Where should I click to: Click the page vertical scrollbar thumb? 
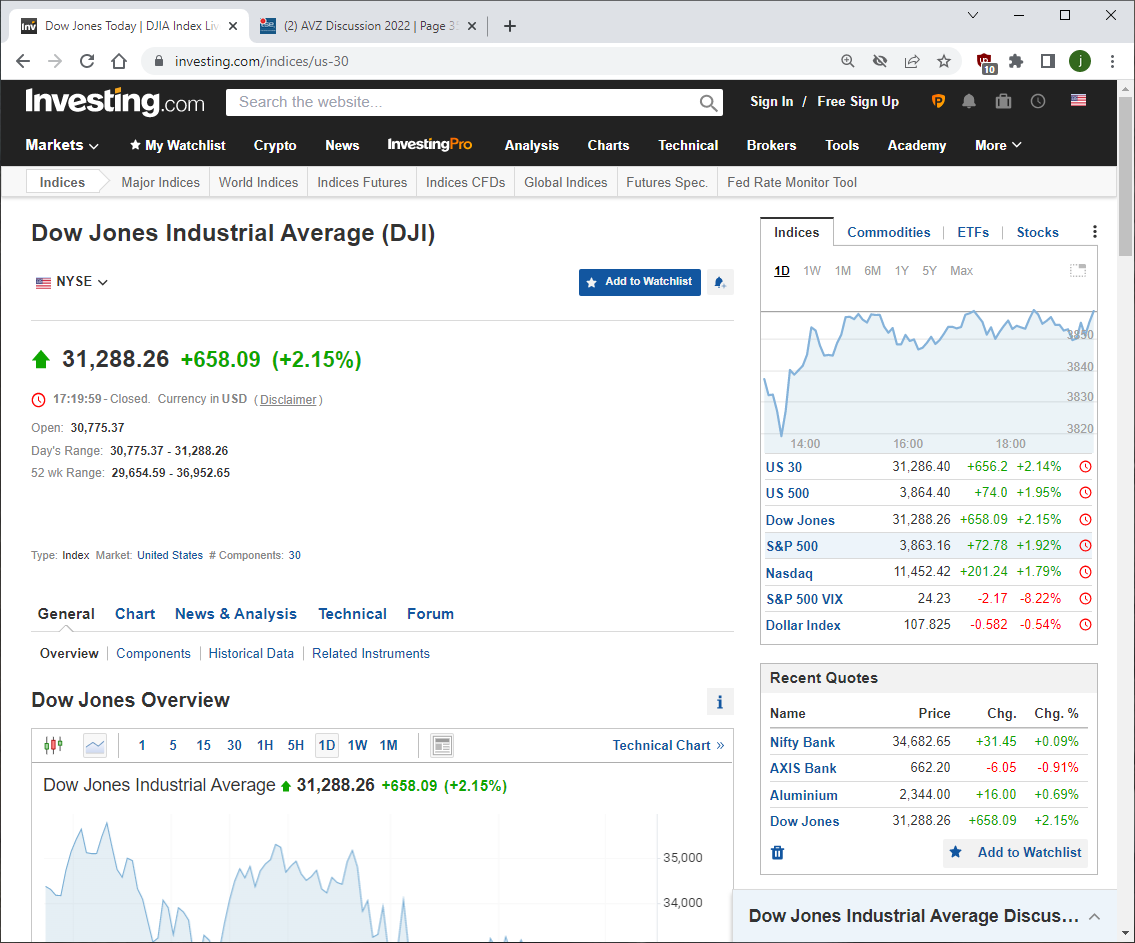click(1126, 176)
